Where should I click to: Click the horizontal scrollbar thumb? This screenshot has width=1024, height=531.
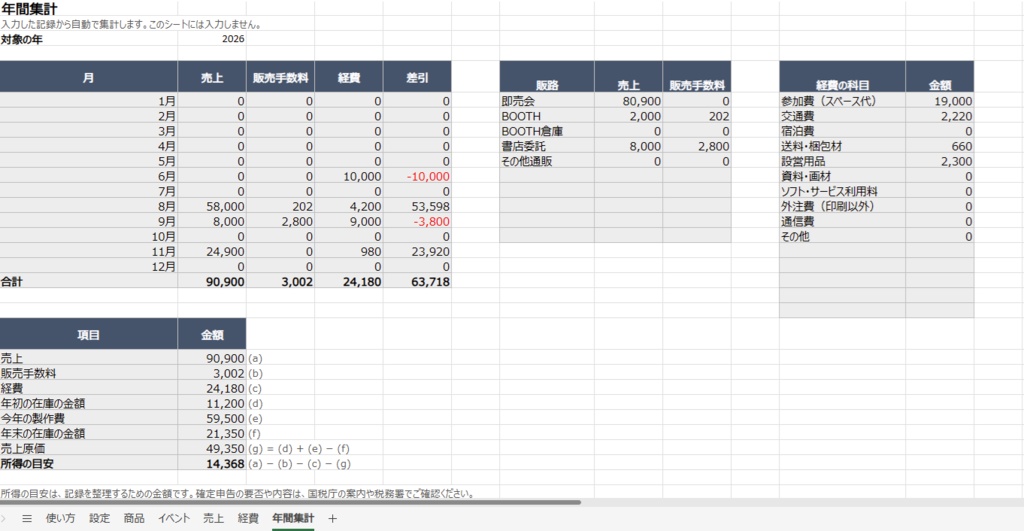(x=290, y=502)
